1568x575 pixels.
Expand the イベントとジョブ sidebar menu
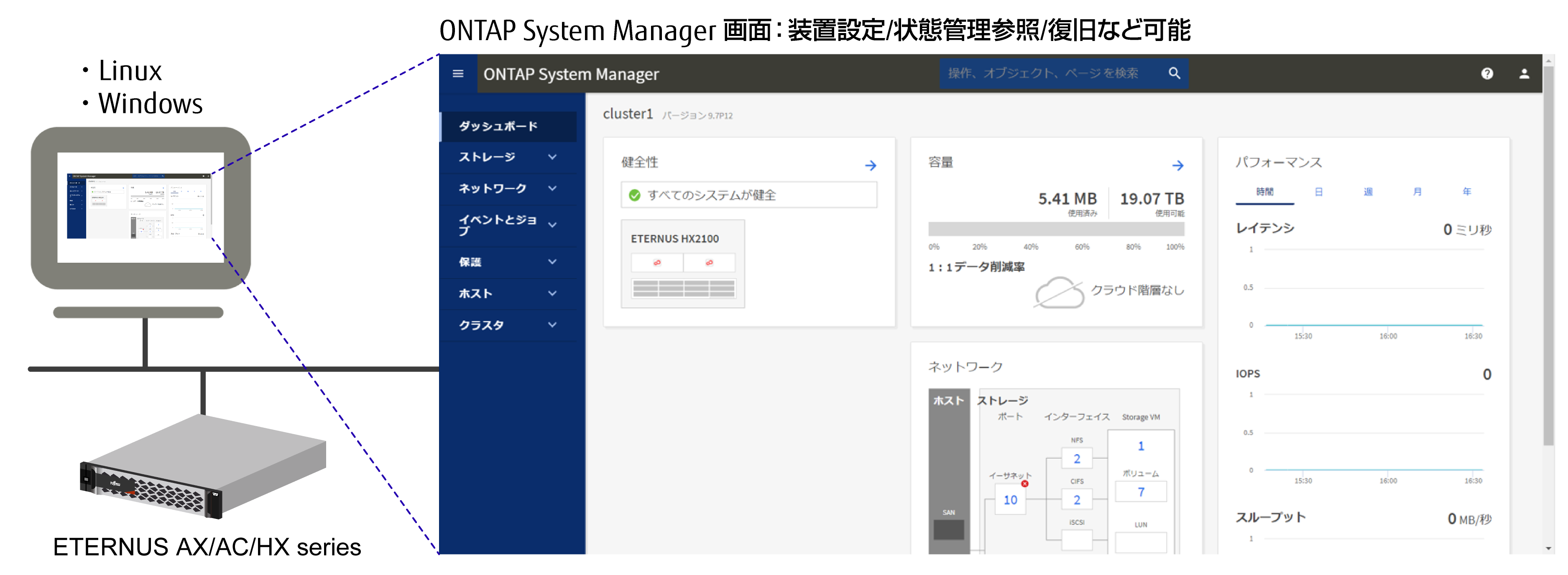[508, 225]
